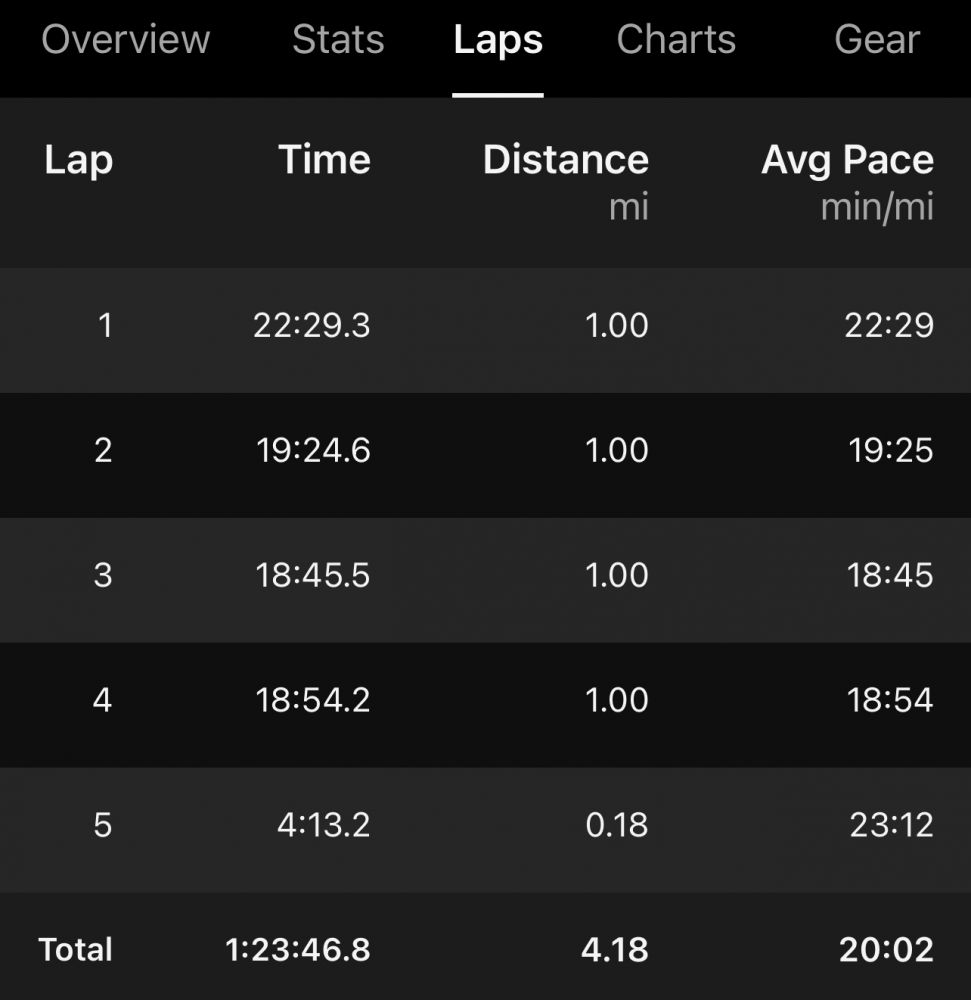This screenshot has width=971, height=1000.
Task: Select lap 1 row time 22:29.3
Action: (x=311, y=326)
